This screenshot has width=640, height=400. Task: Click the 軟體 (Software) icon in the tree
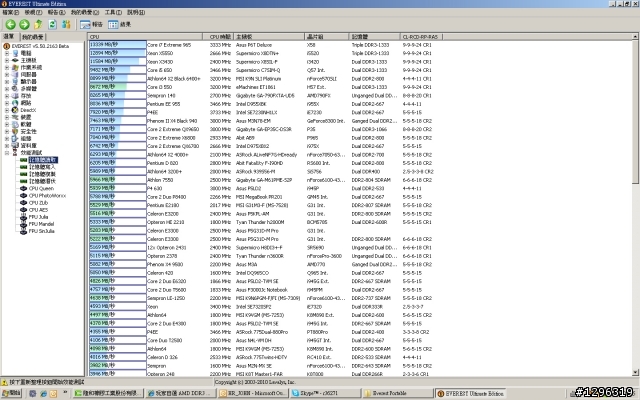coord(15,124)
